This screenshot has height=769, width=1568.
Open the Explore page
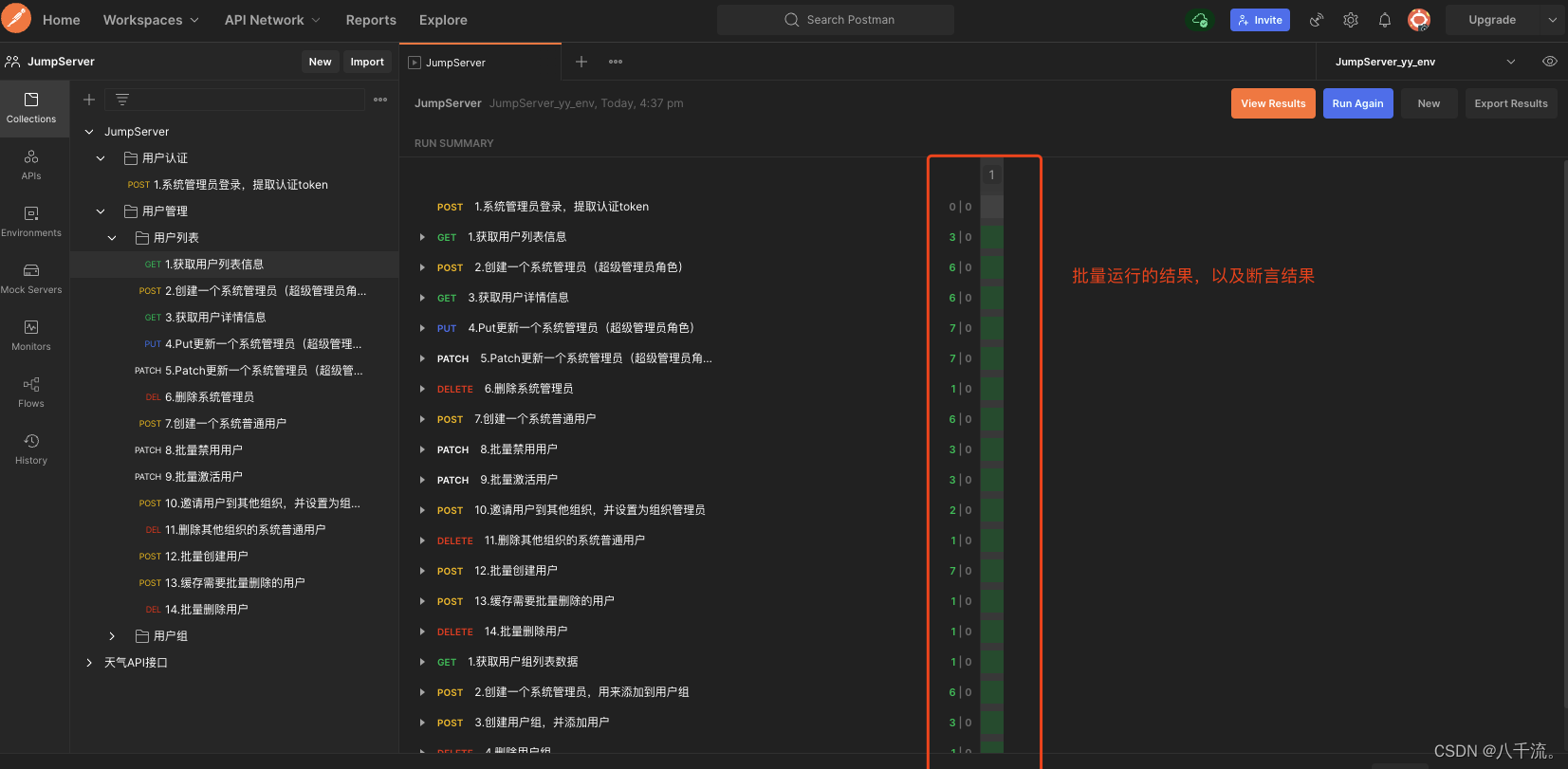point(443,20)
